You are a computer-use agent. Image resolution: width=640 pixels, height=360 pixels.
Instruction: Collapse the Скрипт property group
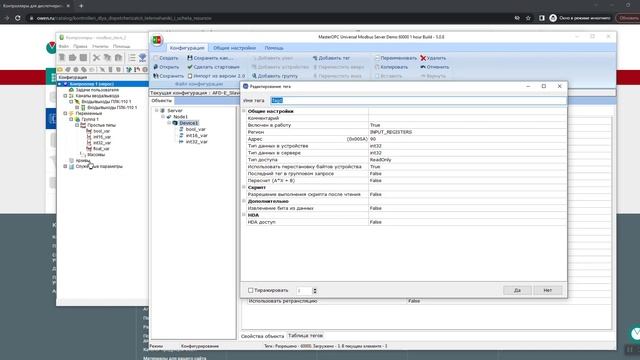(x=244, y=187)
